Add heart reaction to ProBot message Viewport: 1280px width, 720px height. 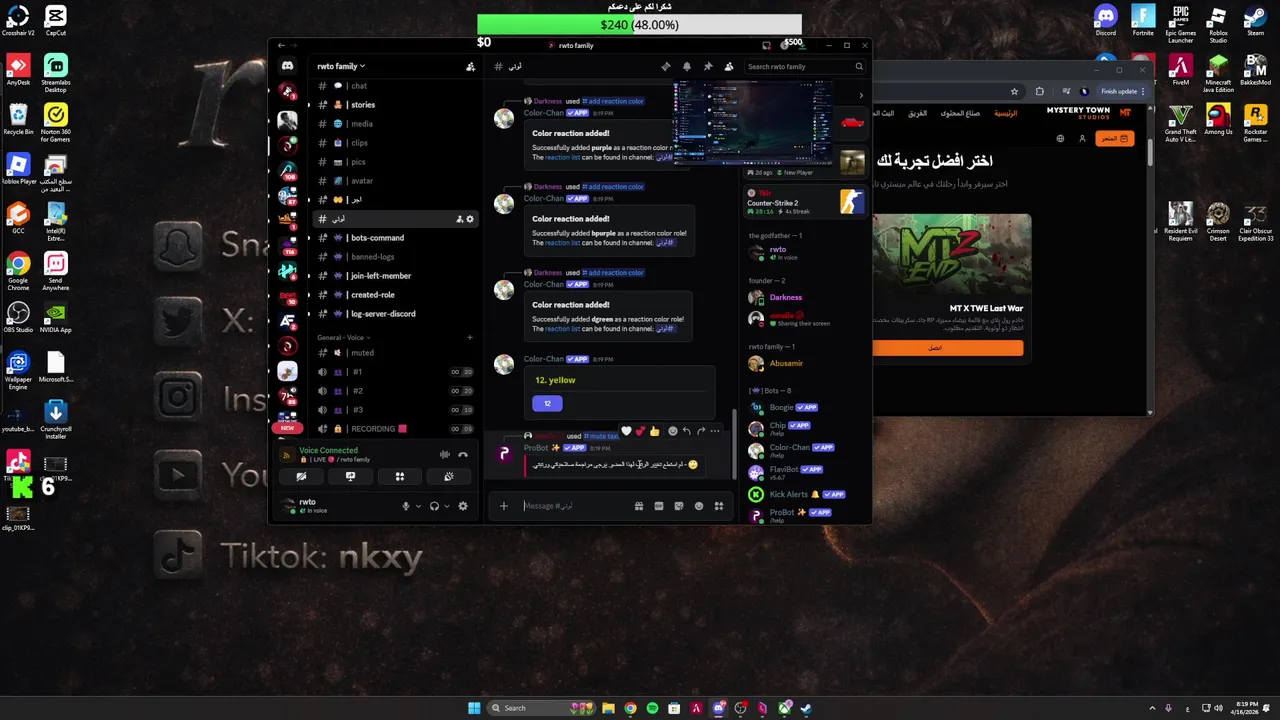tap(626, 431)
